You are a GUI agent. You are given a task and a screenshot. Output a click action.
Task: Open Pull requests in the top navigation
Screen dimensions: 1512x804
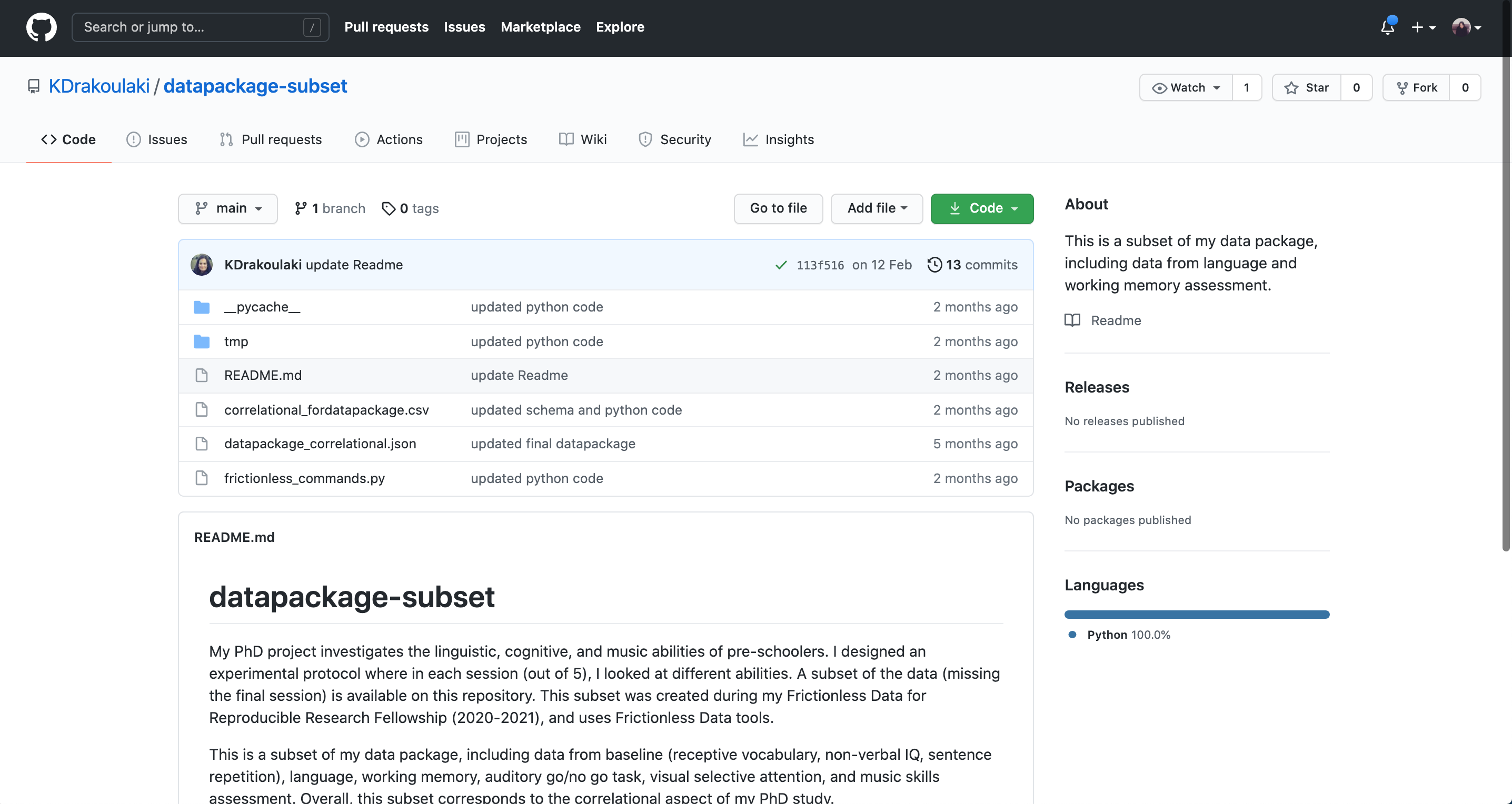pos(386,27)
